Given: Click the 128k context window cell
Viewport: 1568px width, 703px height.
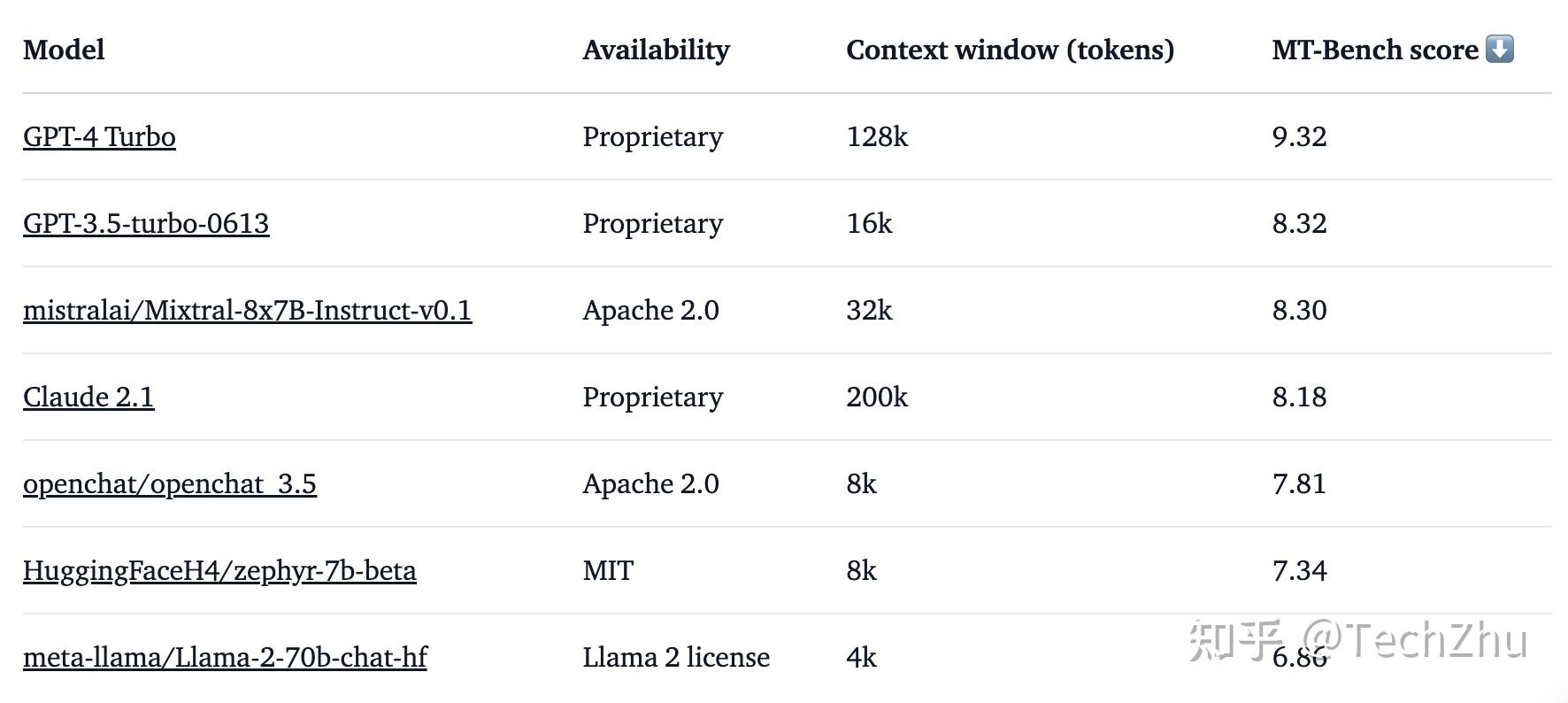Looking at the screenshot, I should coord(877,136).
